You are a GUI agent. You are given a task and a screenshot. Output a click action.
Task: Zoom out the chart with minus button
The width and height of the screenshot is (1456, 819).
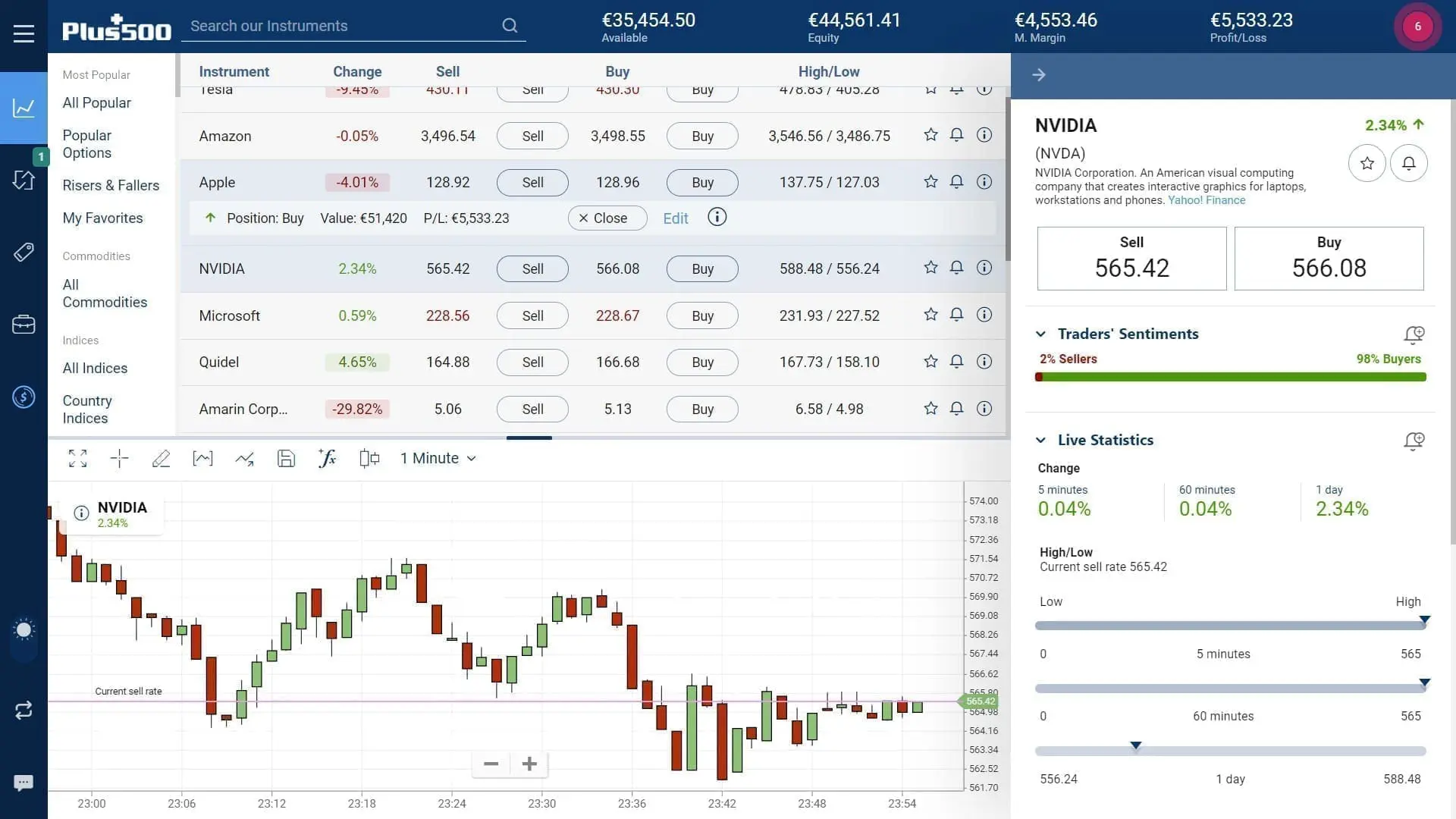pyautogui.click(x=491, y=764)
